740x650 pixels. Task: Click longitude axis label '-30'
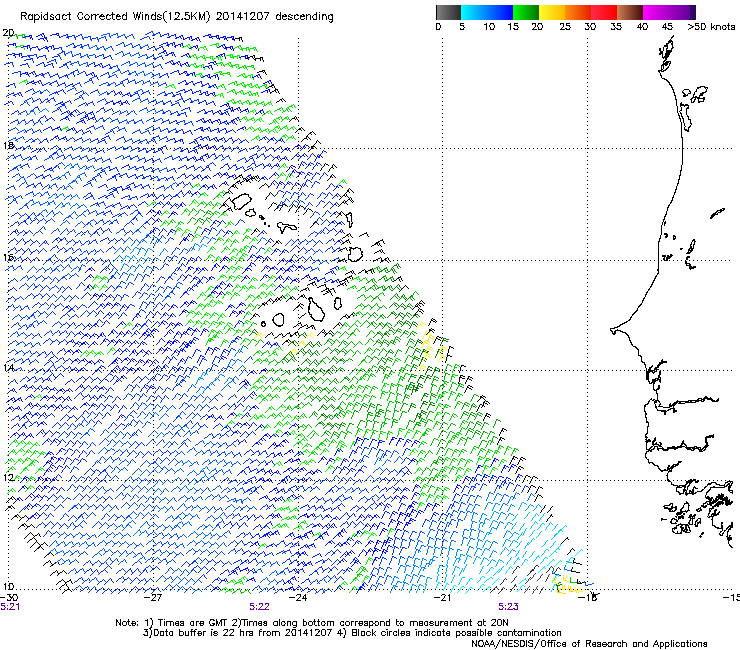pos(9,597)
